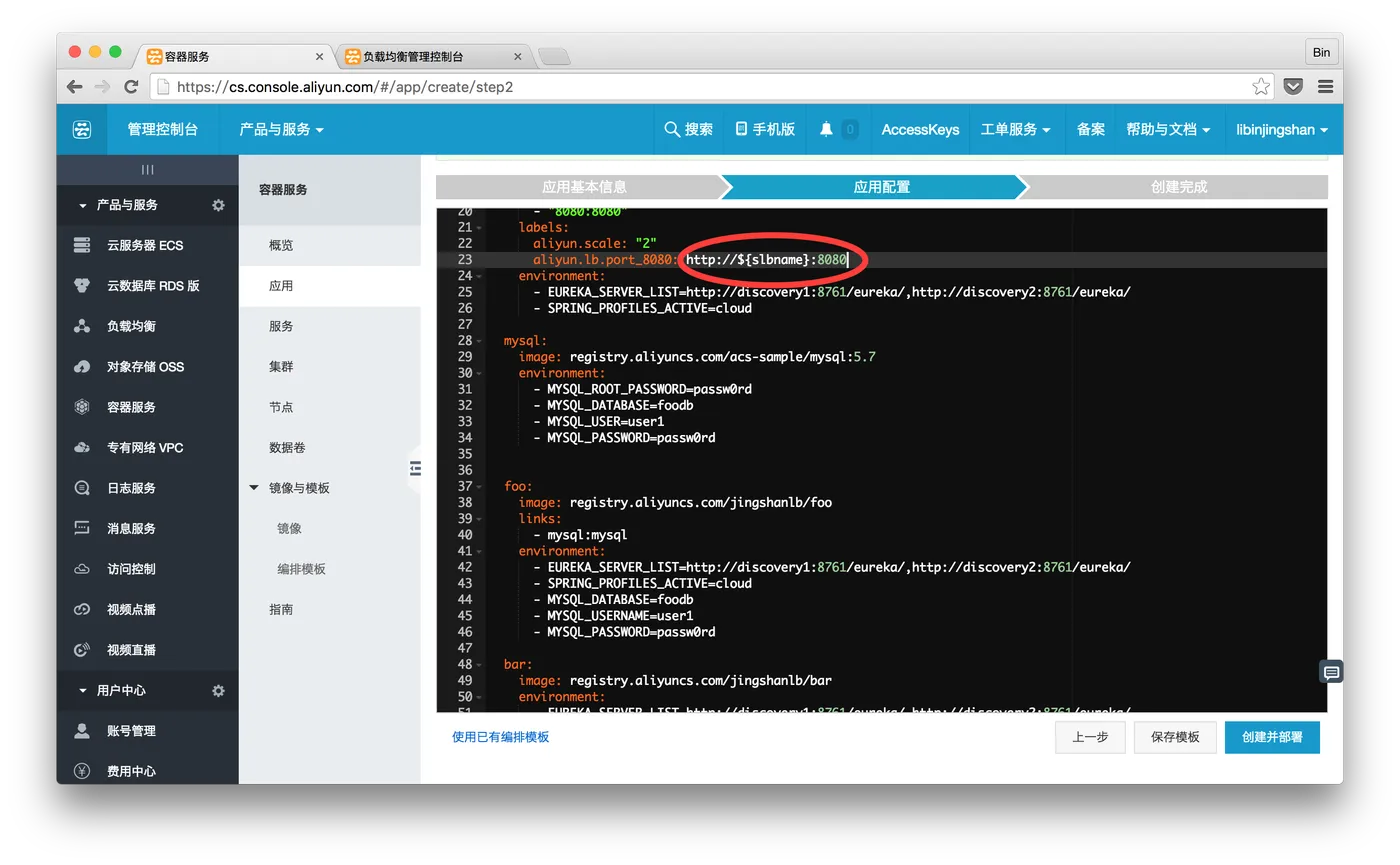This screenshot has width=1400, height=865.
Task: Click the load balancer (负载均衡) sidebar icon
Action: pyautogui.click(x=82, y=326)
